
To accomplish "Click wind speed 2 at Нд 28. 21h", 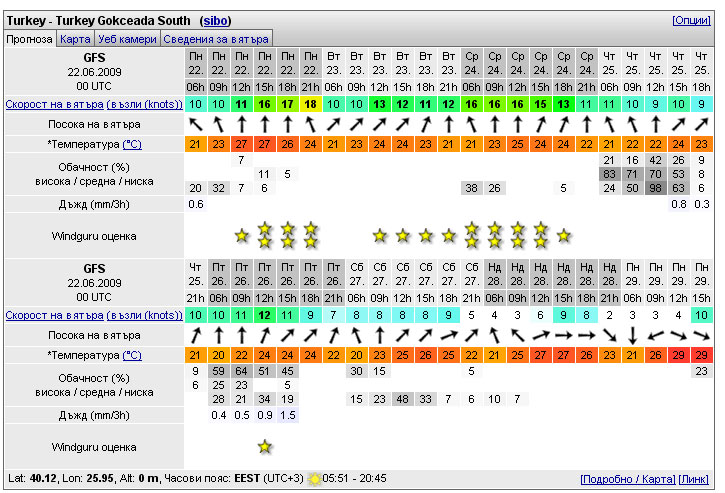I will pos(609,315).
